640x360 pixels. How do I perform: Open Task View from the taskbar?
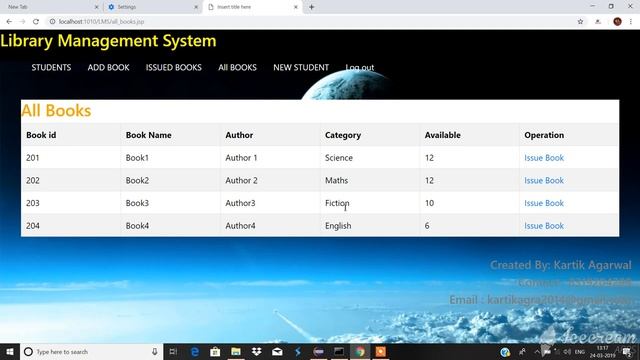pyautogui.click(x=173, y=352)
